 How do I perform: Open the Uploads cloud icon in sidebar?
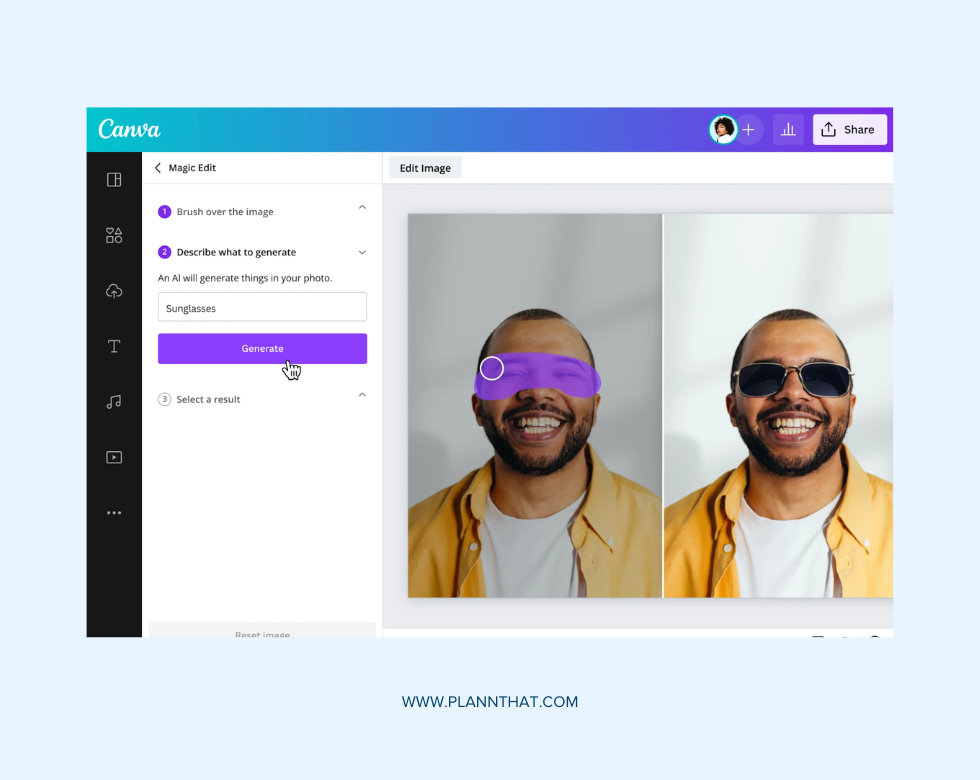click(x=114, y=291)
